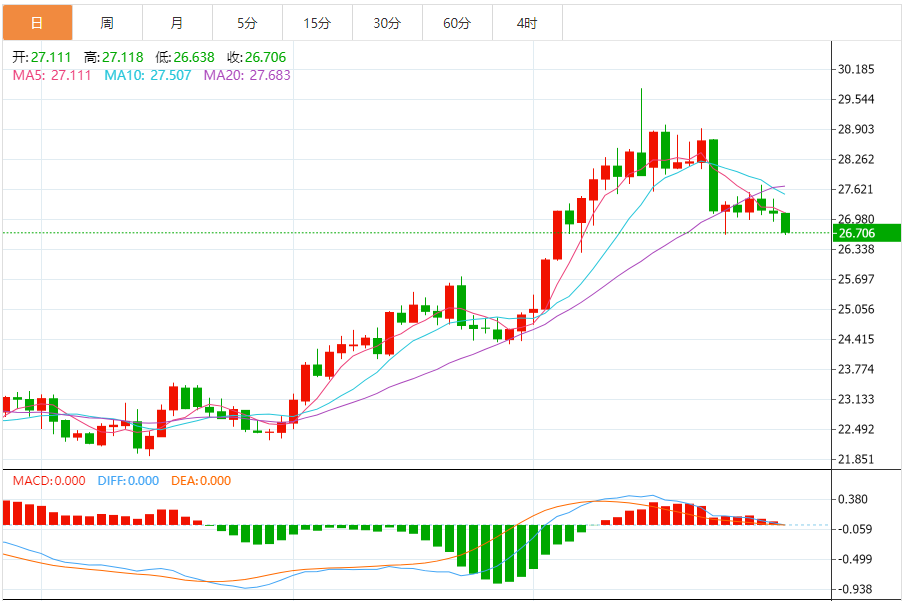Click the MA10: 27.507 indicator label
The image size is (908, 601).
pyautogui.click(x=148, y=75)
